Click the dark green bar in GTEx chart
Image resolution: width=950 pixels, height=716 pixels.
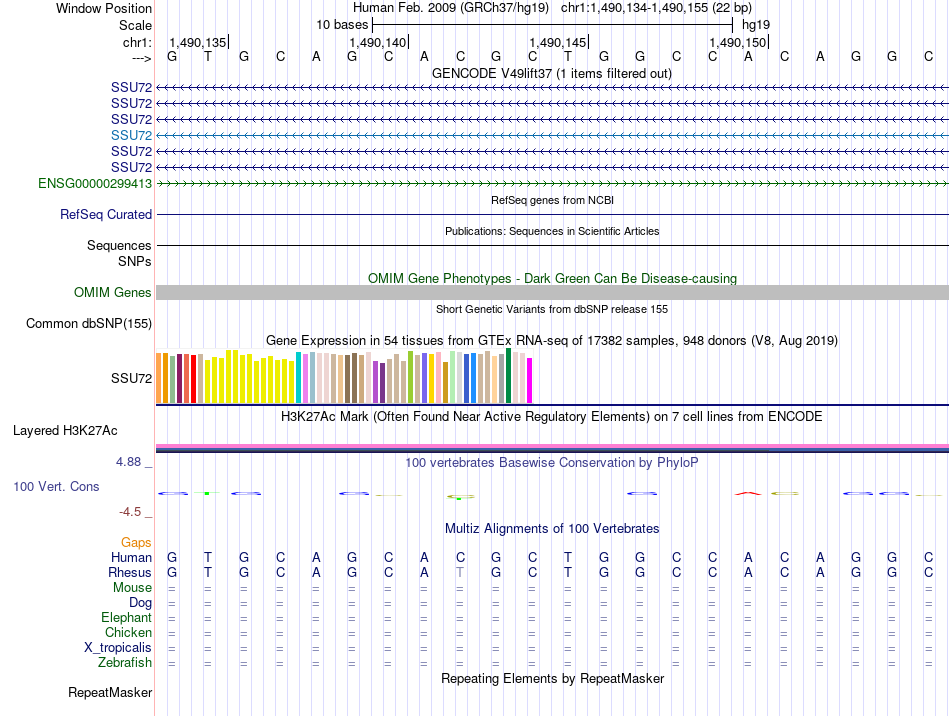point(509,376)
